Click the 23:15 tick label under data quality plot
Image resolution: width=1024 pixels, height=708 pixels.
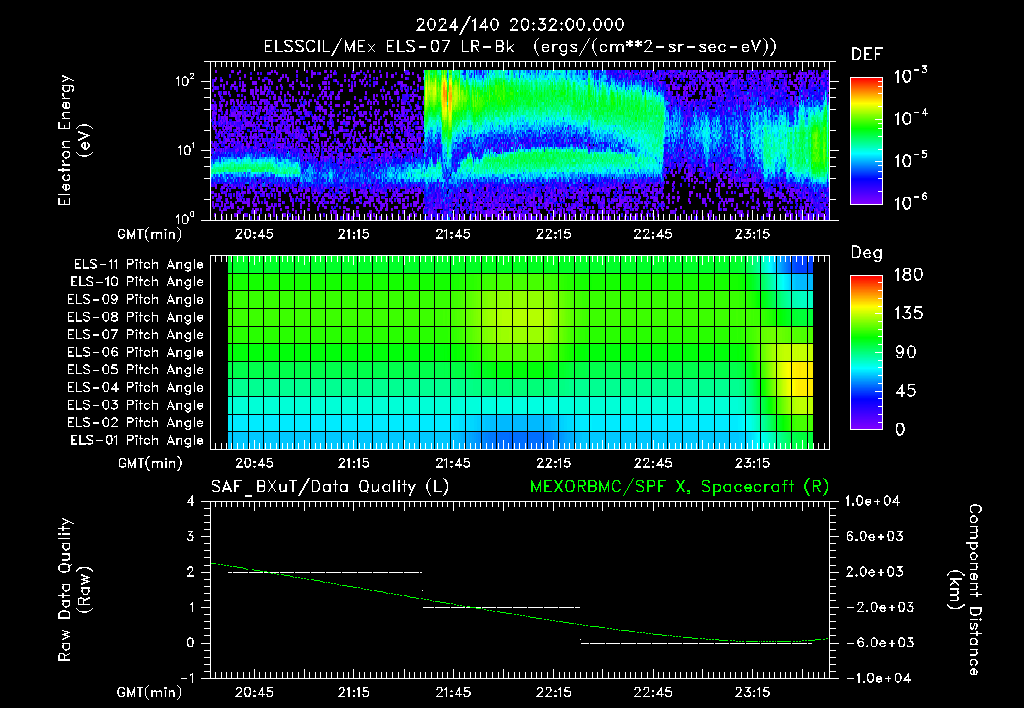pyautogui.click(x=752, y=692)
